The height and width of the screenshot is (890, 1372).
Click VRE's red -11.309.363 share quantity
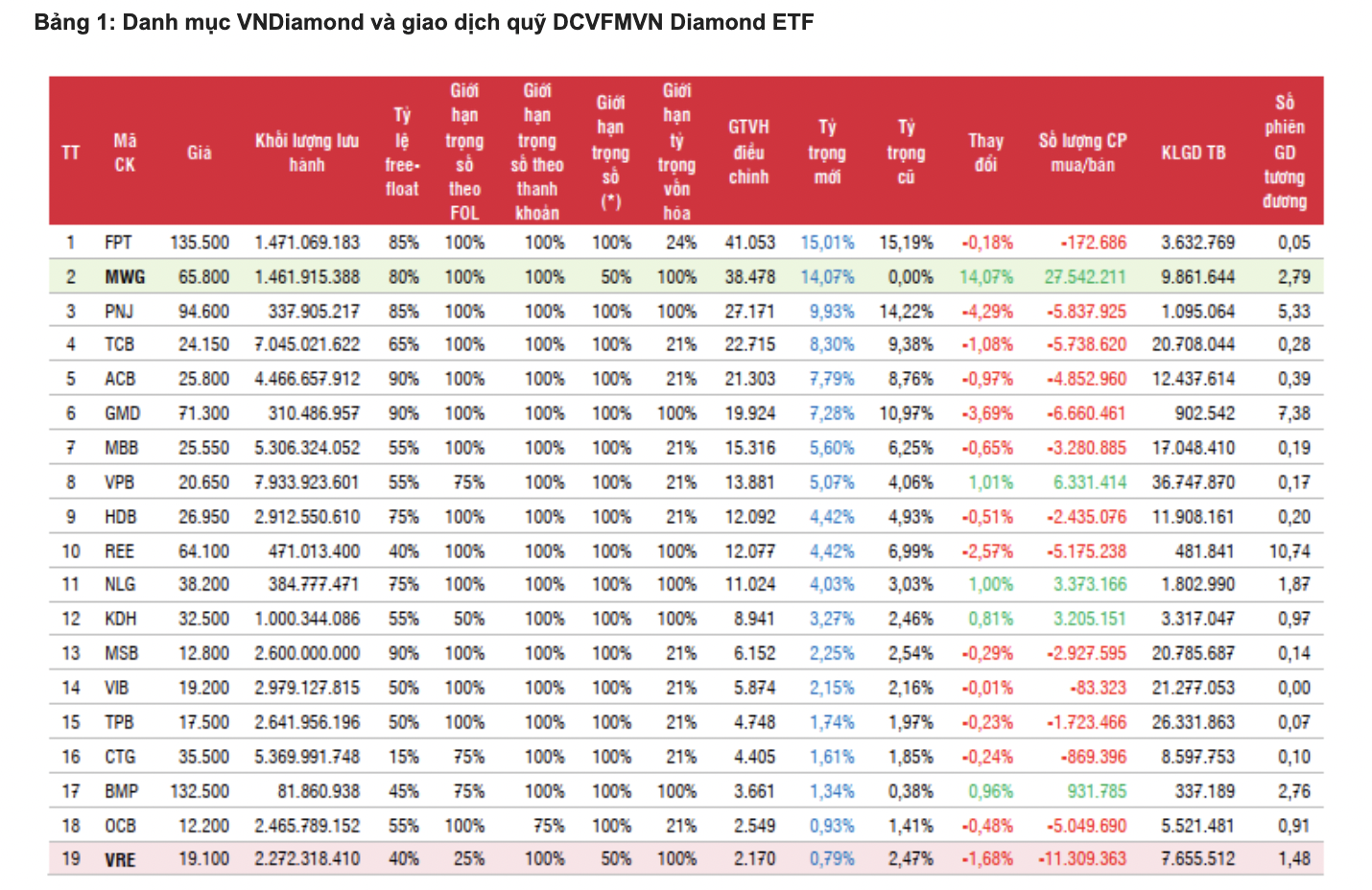click(x=1082, y=858)
